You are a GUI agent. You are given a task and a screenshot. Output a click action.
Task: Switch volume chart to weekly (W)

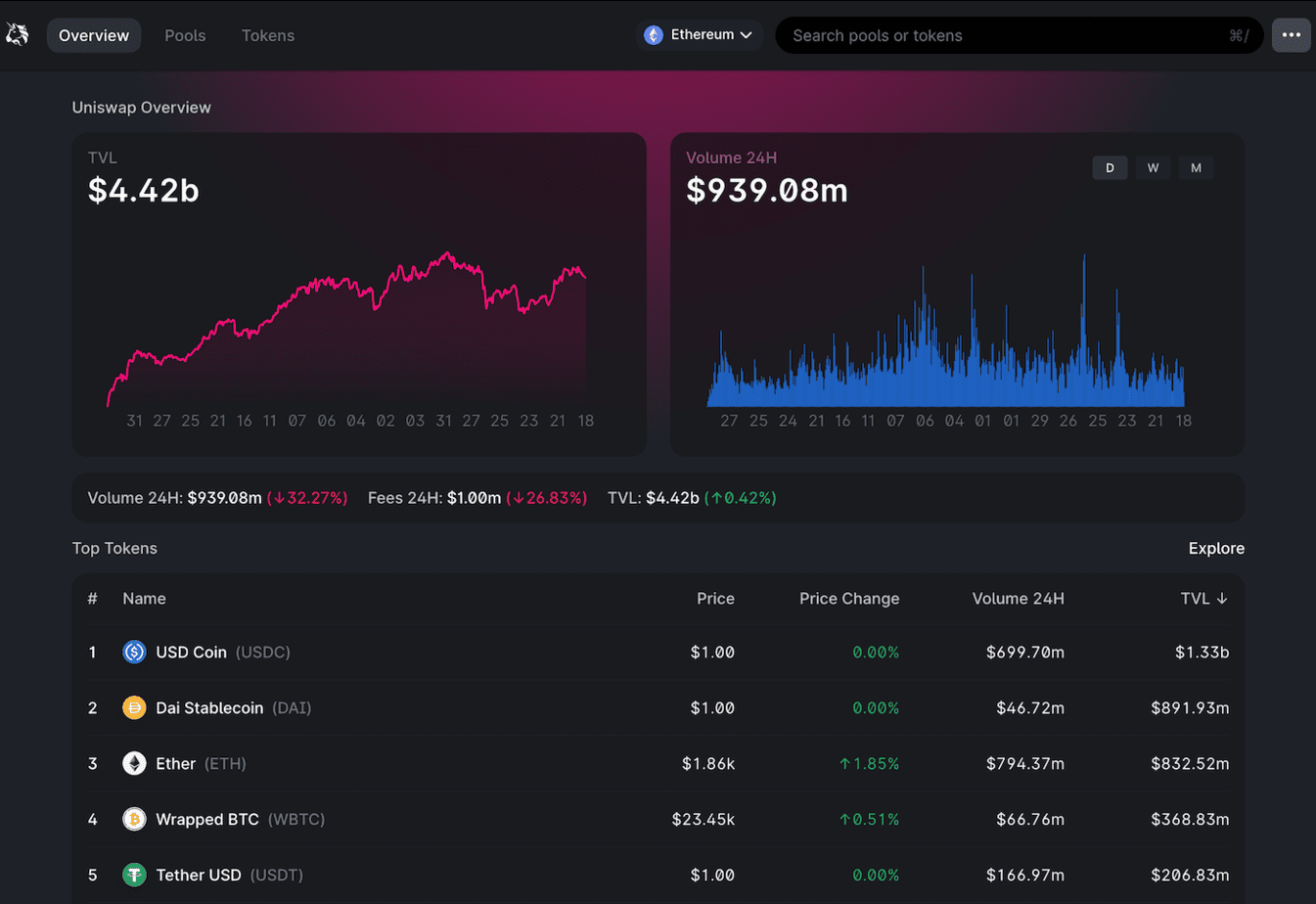(x=1153, y=168)
